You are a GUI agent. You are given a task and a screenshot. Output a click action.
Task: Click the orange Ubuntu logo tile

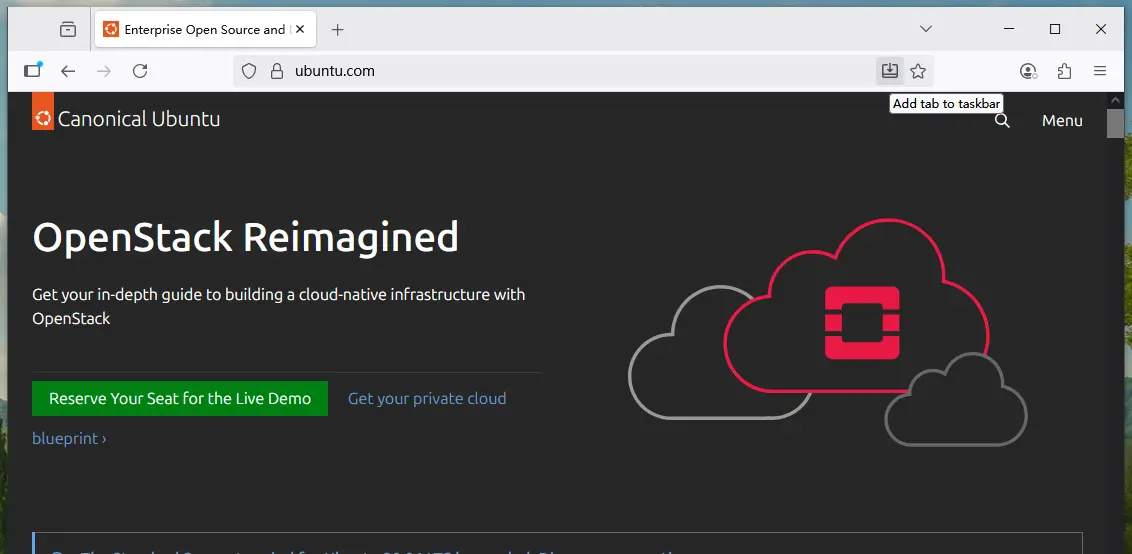coord(43,111)
